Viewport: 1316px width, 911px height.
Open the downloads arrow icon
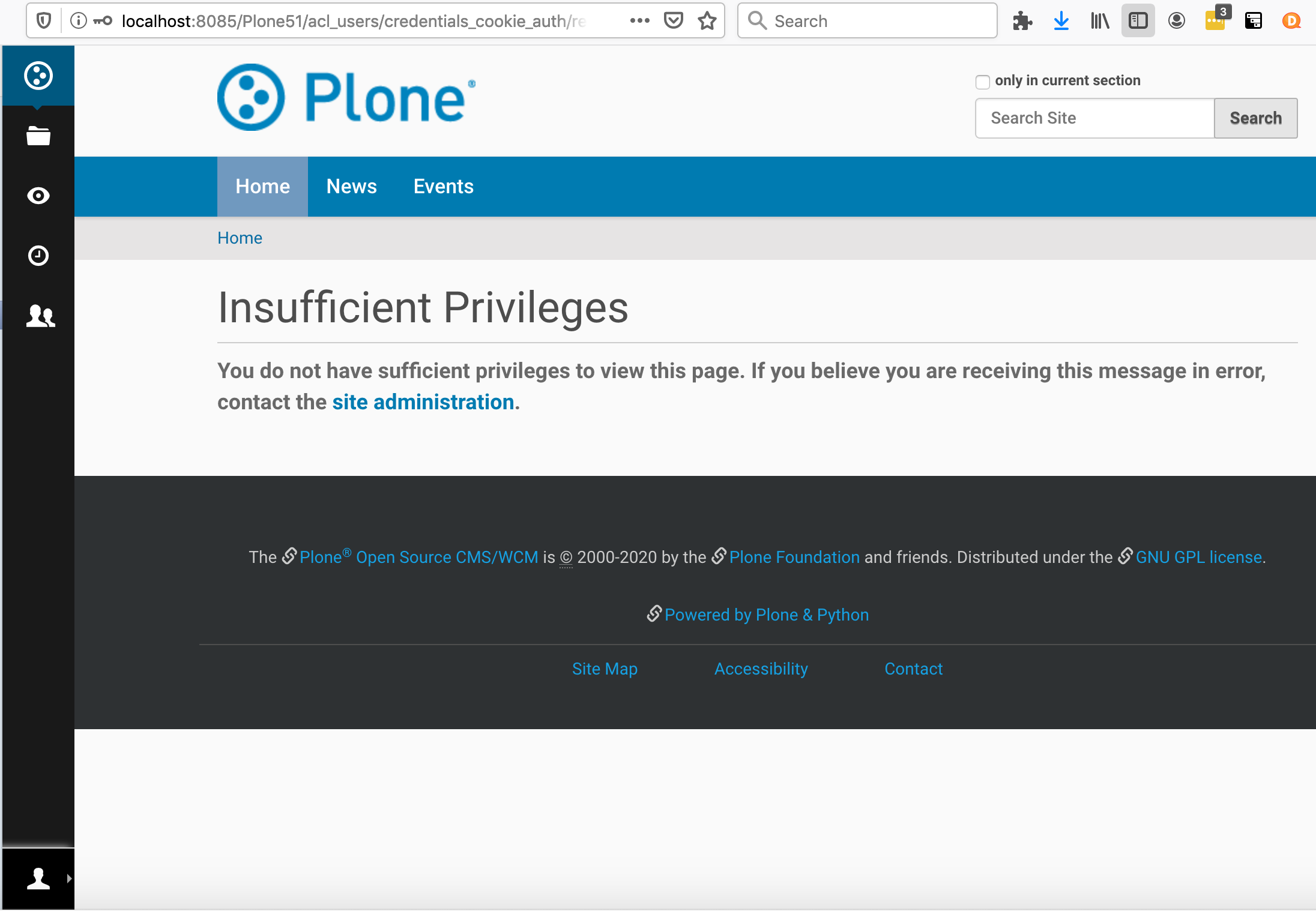1061,21
